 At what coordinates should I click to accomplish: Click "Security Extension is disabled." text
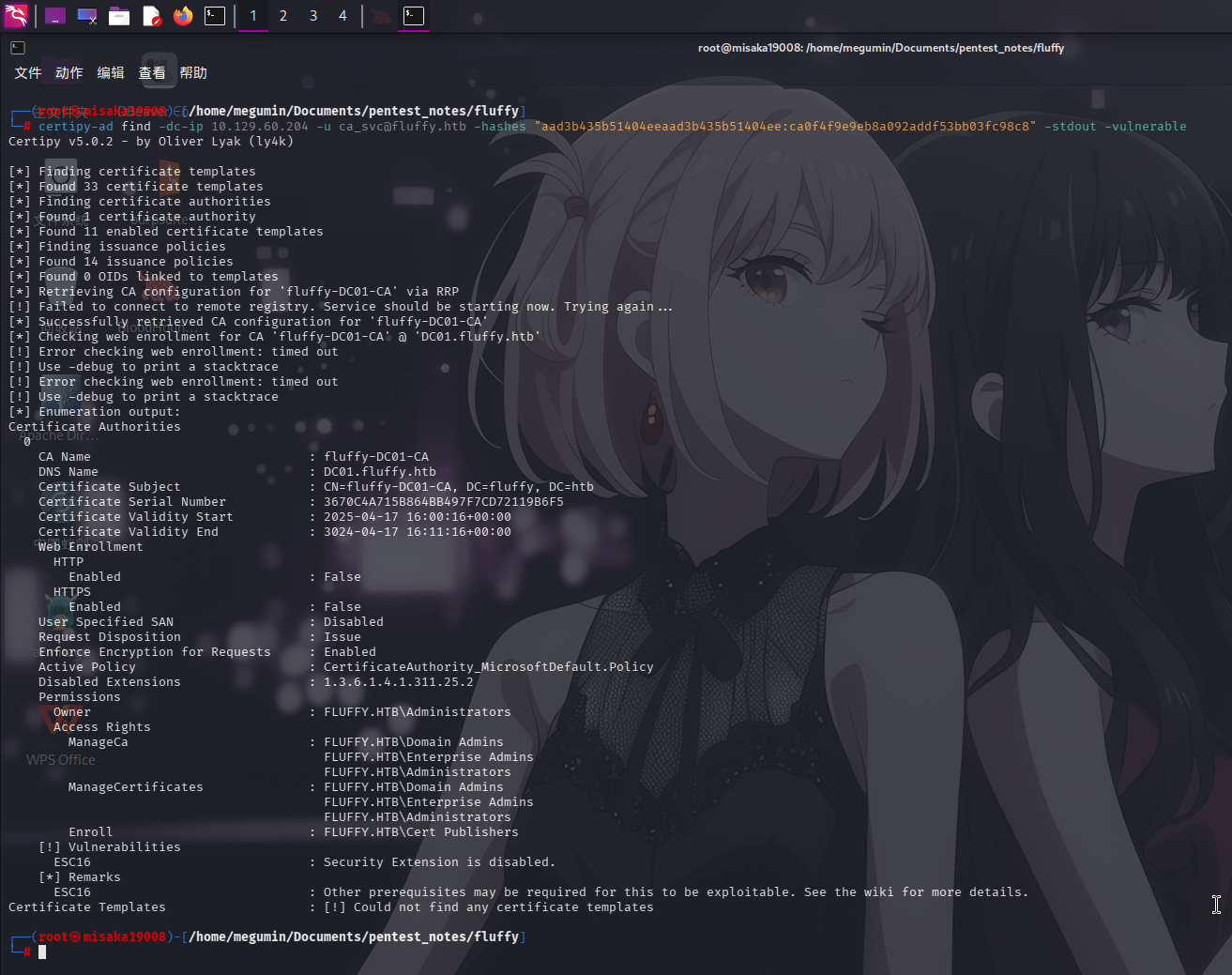[440, 862]
